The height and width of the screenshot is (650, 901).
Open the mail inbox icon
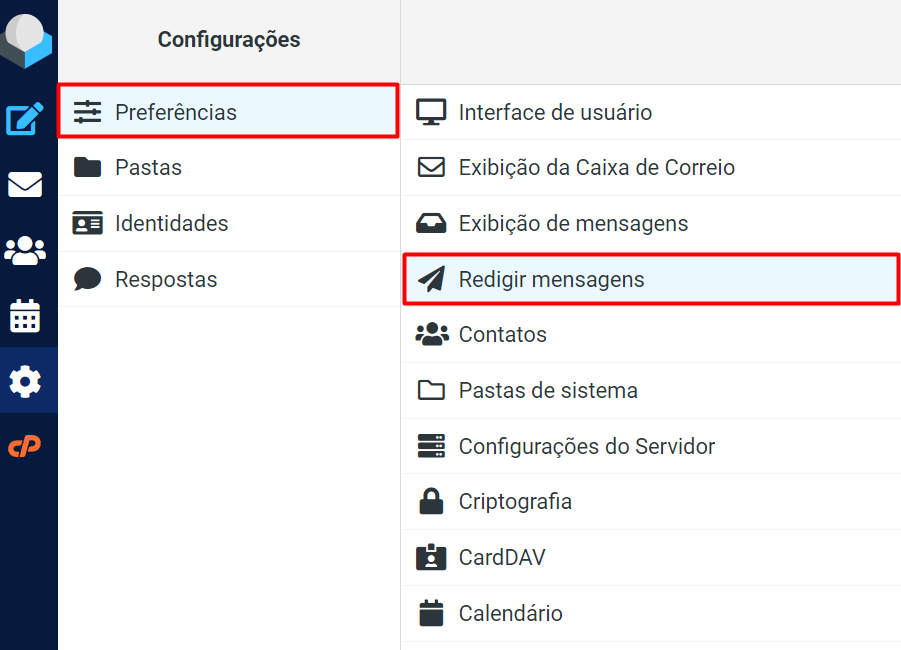[x=26, y=185]
